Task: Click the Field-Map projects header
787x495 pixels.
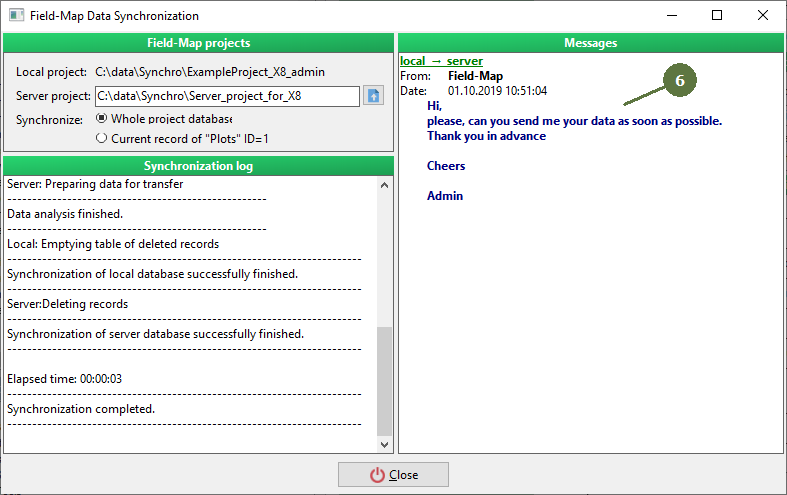Action: pyautogui.click(x=198, y=43)
